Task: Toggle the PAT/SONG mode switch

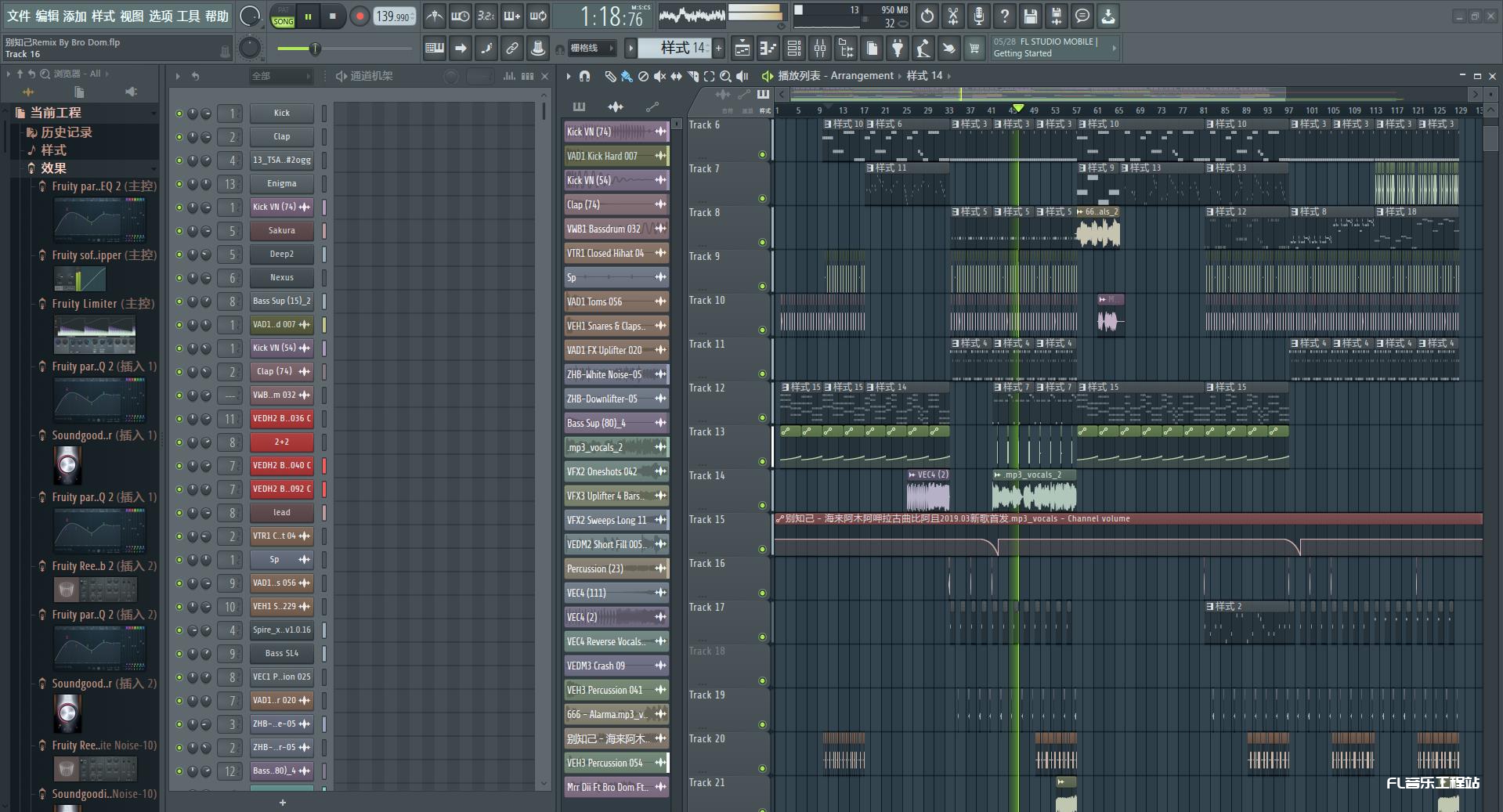Action: tap(283, 16)
